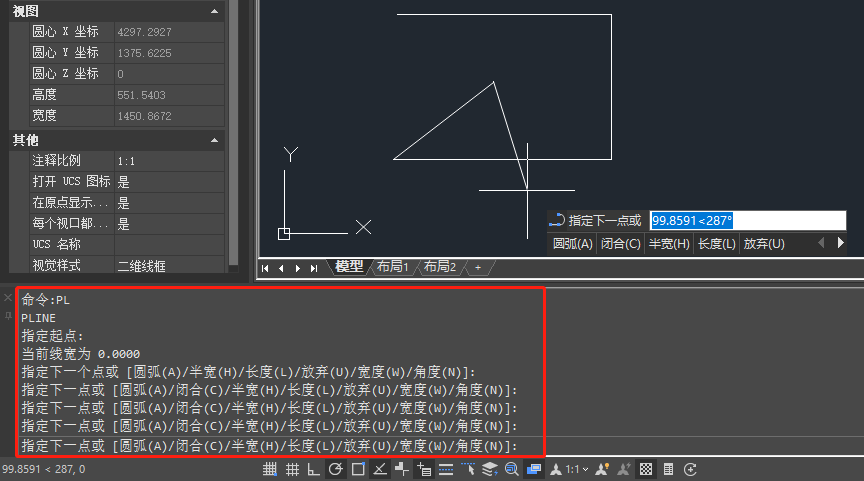
Task: Select the 圆心 Y 坐标 value 1375.6225
Action: coord(169,53)
